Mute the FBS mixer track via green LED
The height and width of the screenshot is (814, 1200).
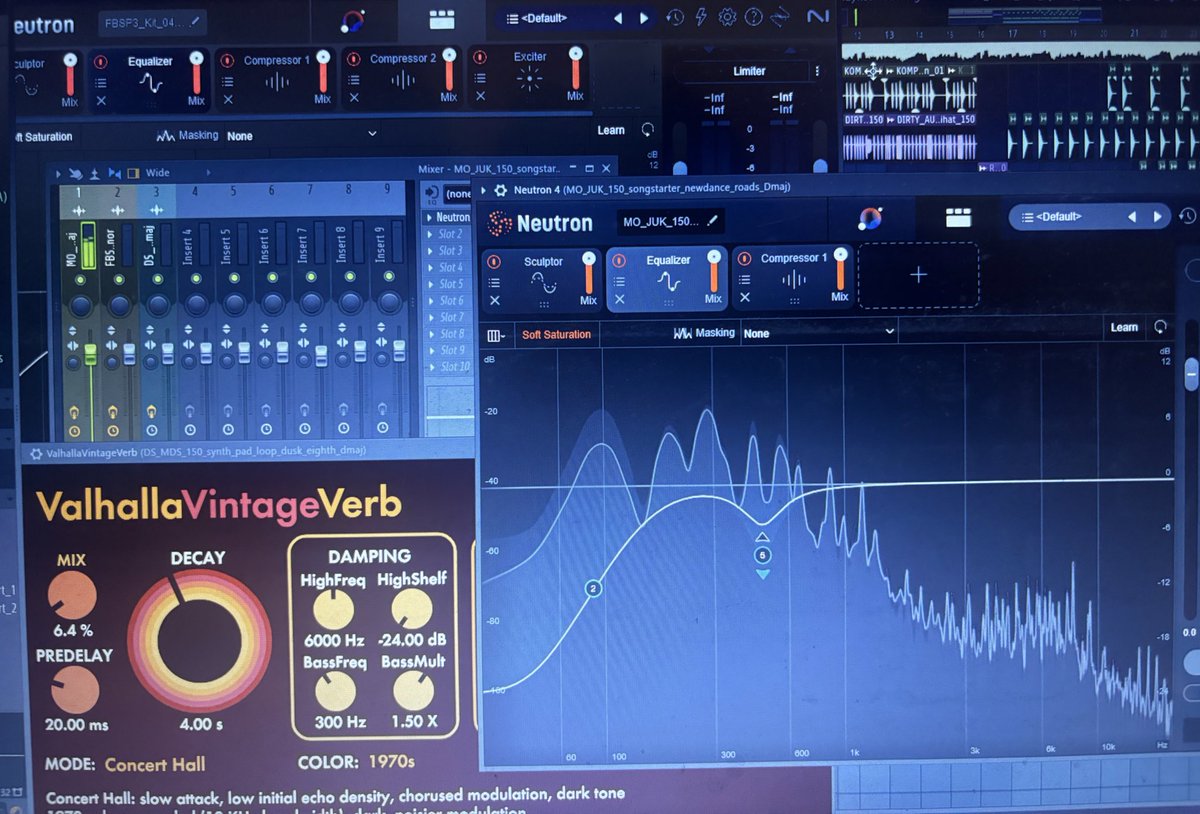tap(118, 279)
